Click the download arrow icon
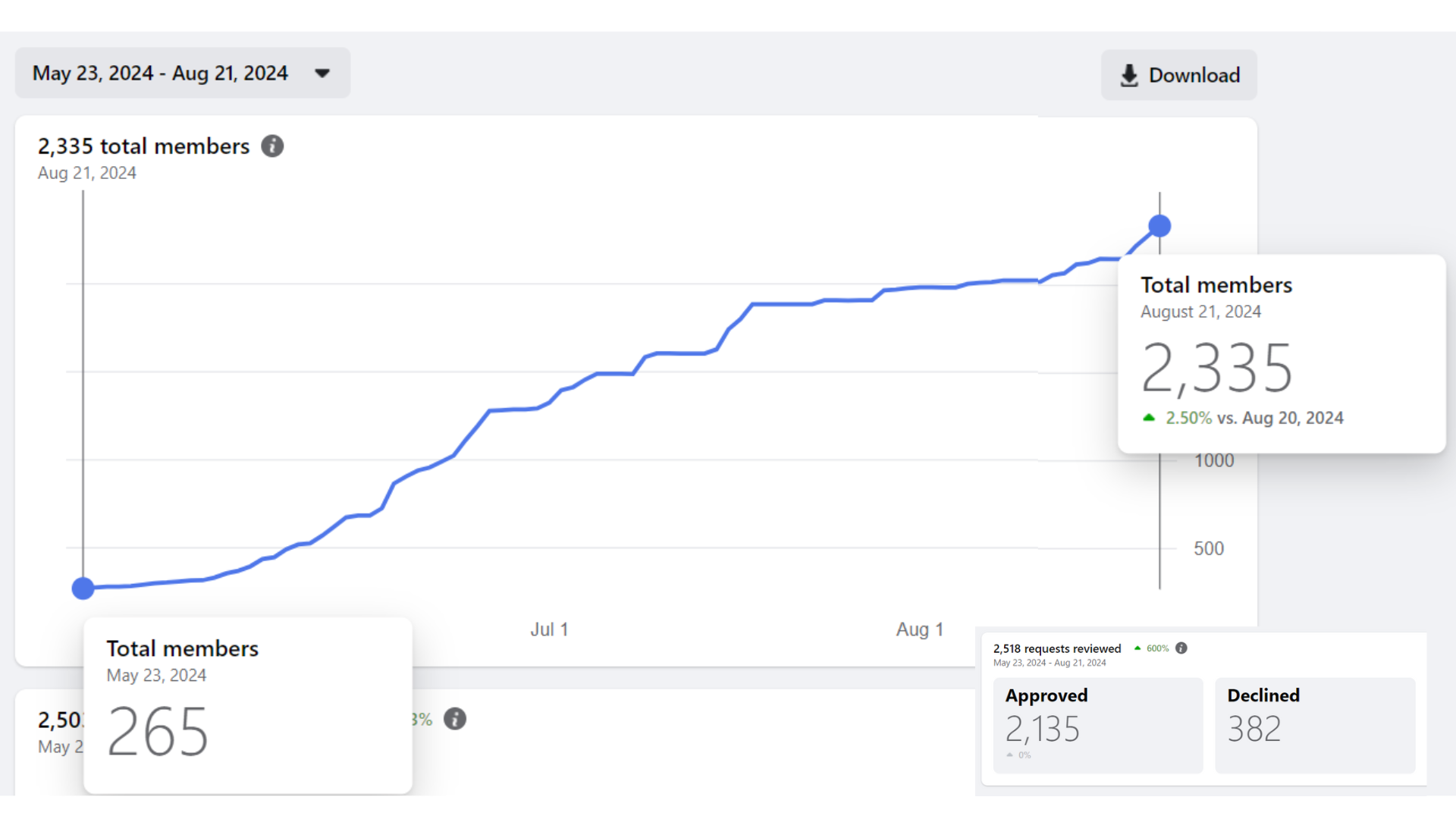Viewport: 1456px width, 819px height. click(1129, 75)
